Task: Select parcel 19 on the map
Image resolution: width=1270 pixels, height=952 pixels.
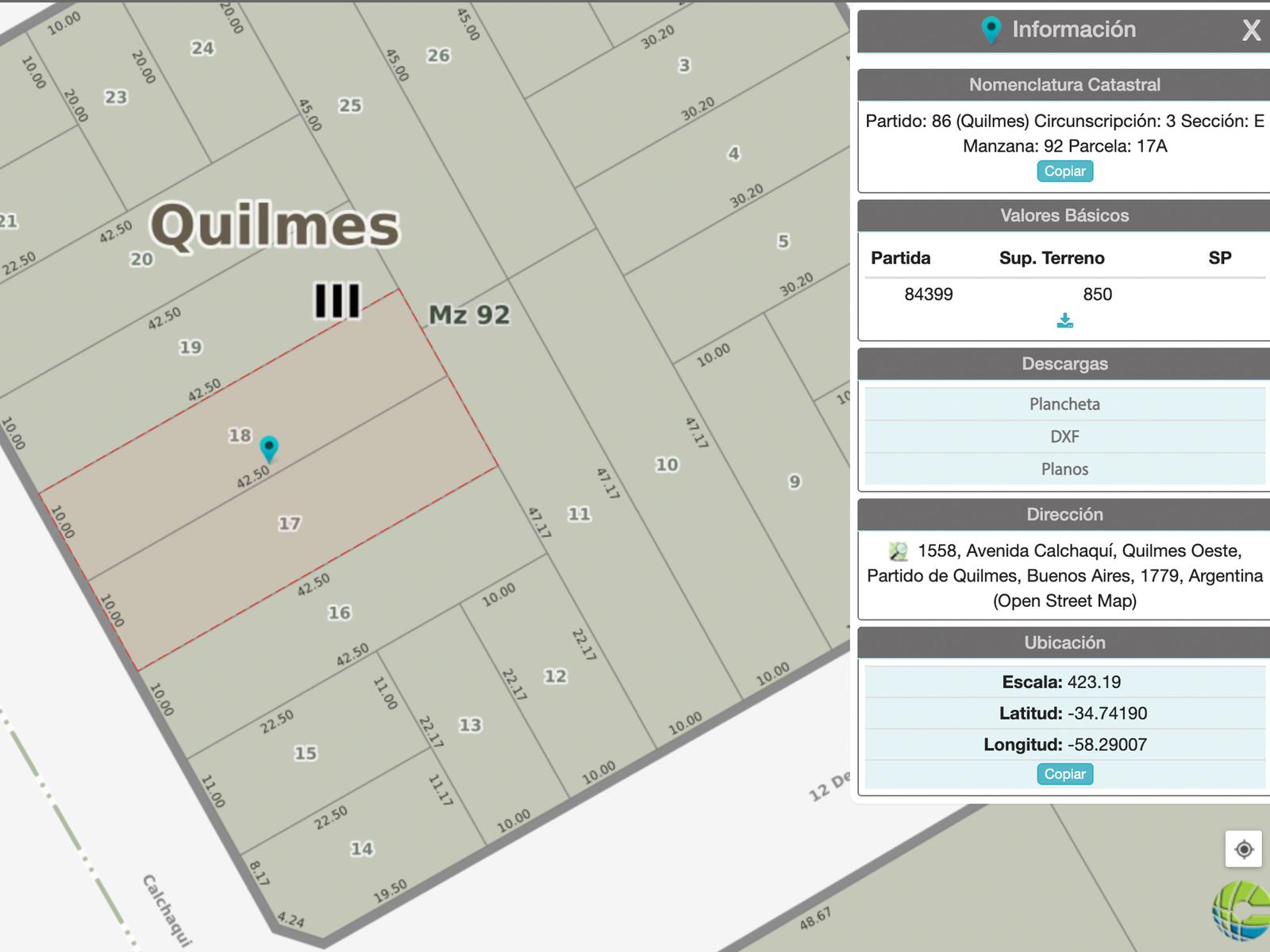Action: click(190, 347)
